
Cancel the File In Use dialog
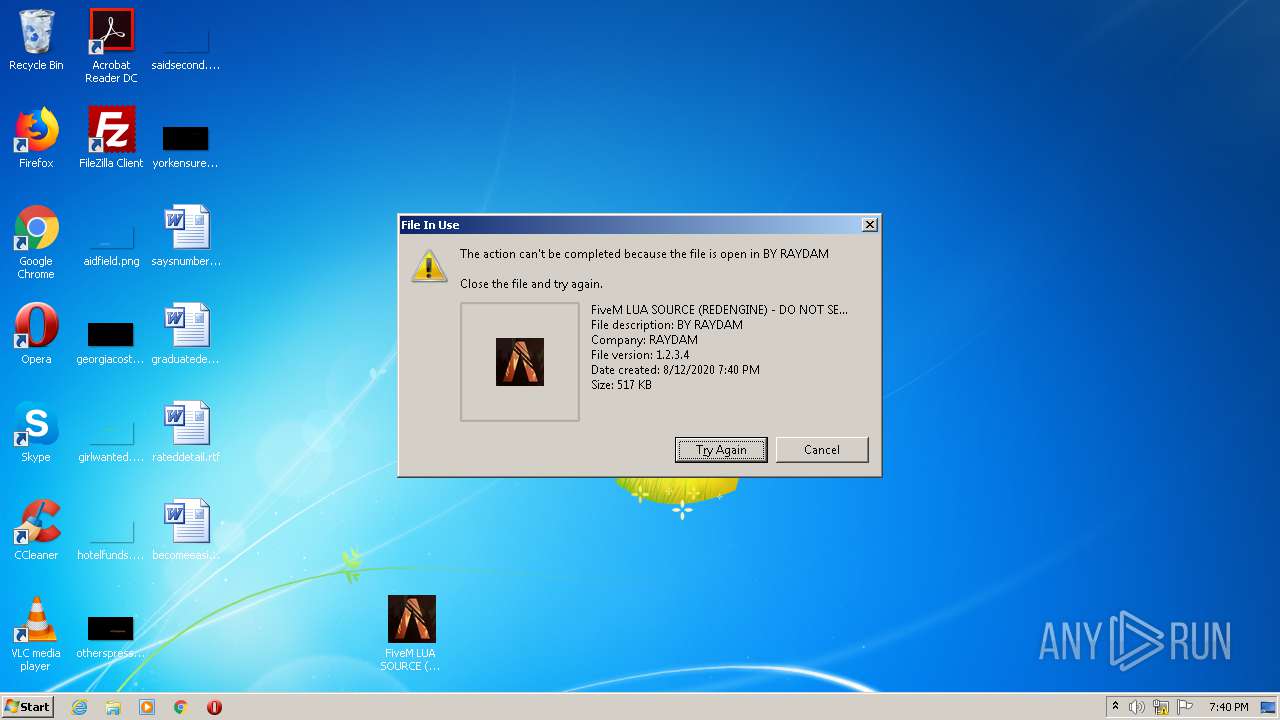[x=822, y=450]
